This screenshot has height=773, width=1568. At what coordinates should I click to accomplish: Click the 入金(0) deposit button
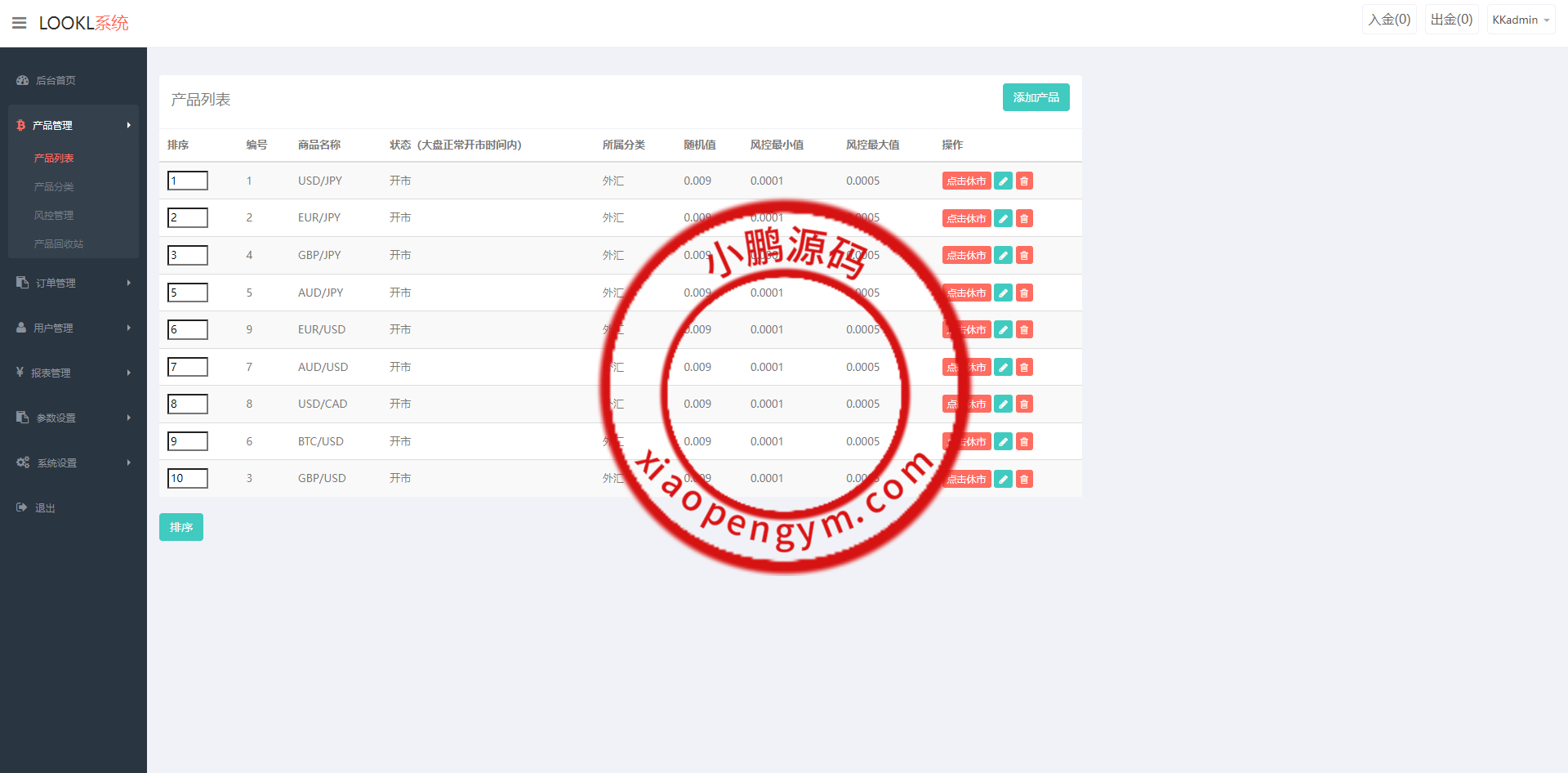(x=1389, y=20)
